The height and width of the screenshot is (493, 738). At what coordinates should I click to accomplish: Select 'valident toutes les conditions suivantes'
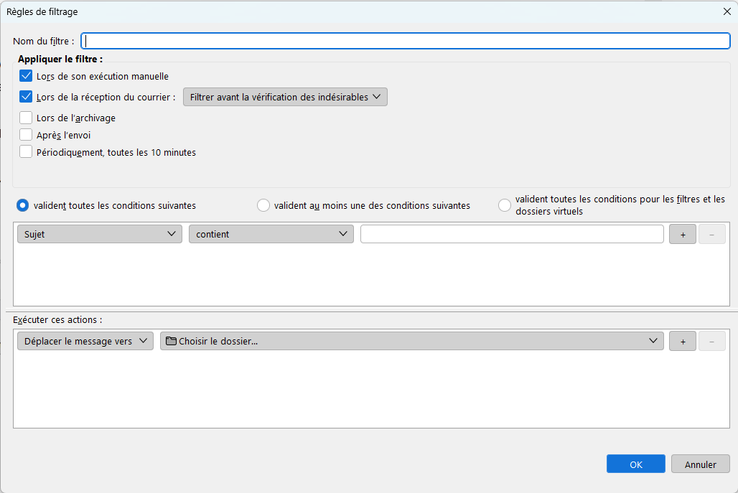23,205
